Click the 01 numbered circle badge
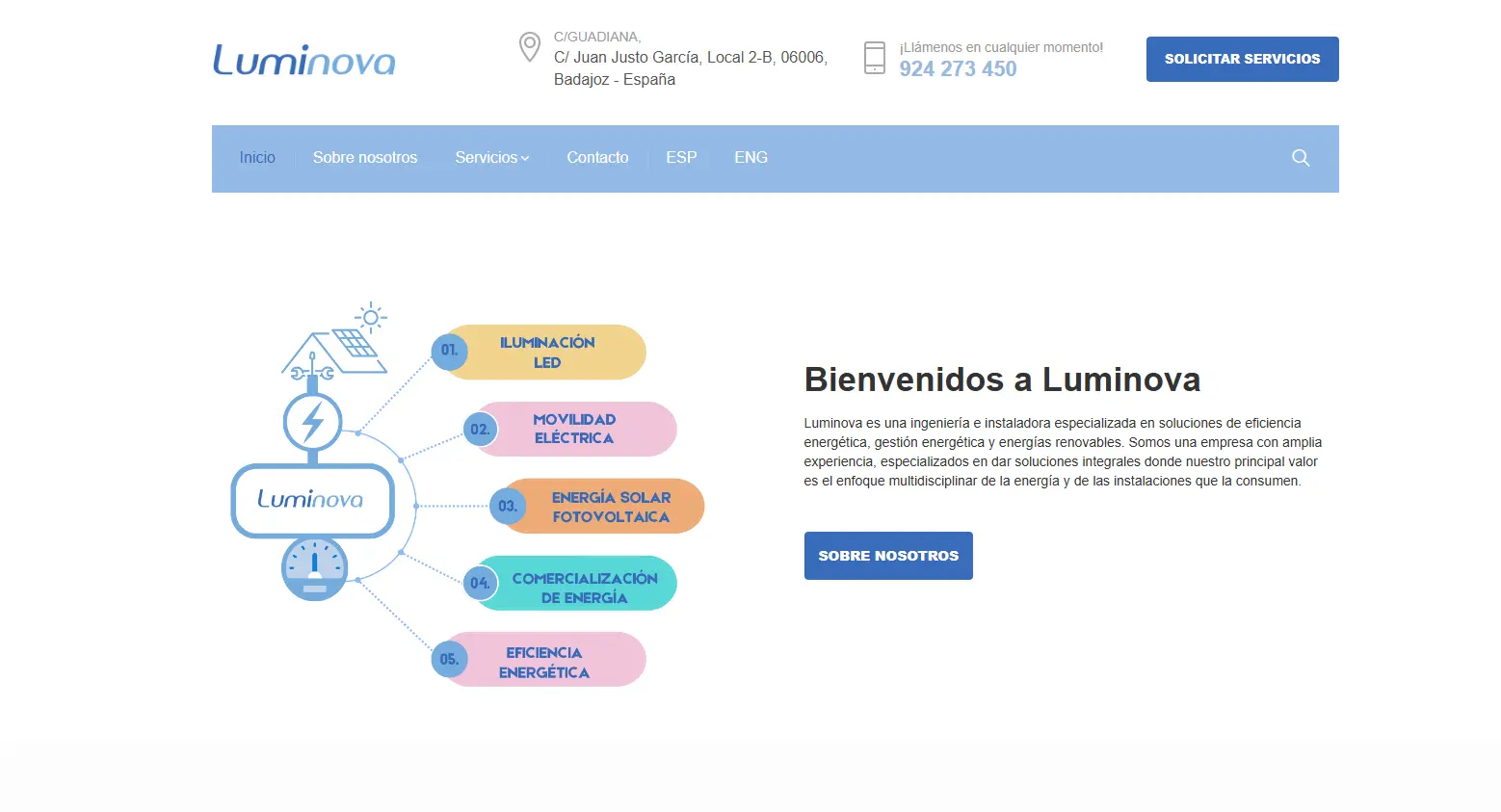The image size is (1501, 812). (x=449, y=351)
